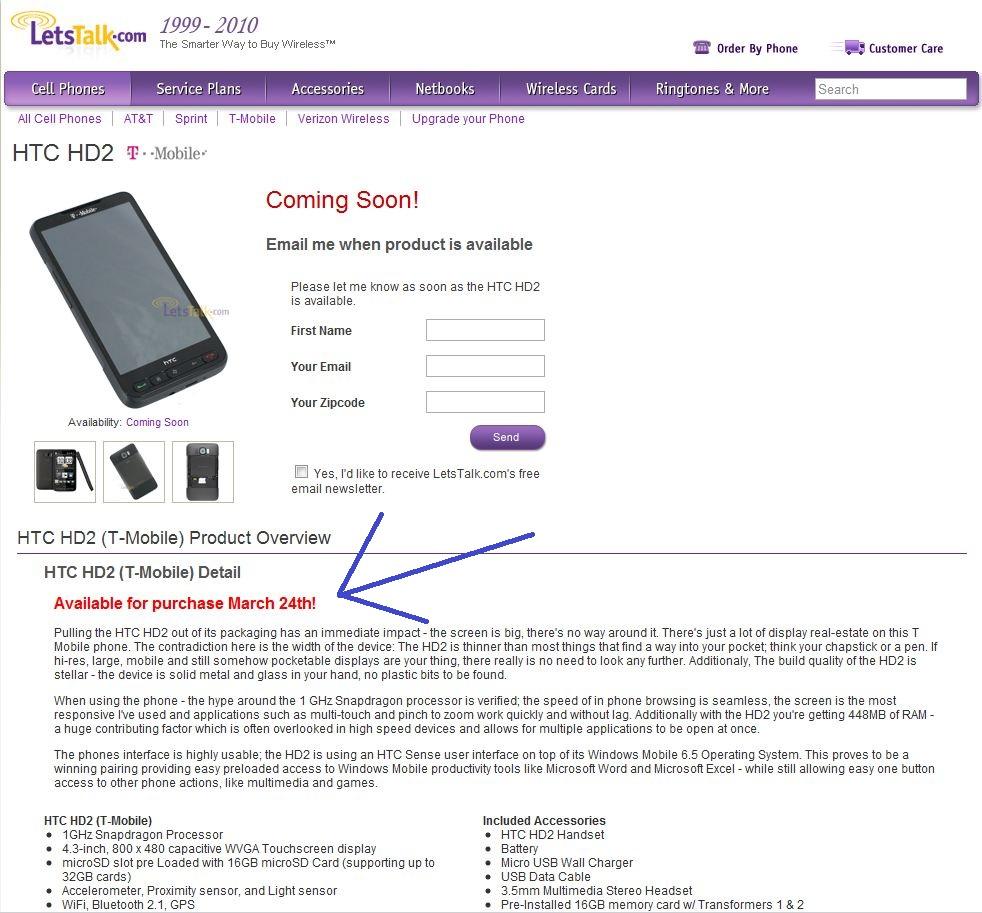Click the Order By Phone telephone icon
Viewport: 982px width, 913px height.
(x=701, y=48)
